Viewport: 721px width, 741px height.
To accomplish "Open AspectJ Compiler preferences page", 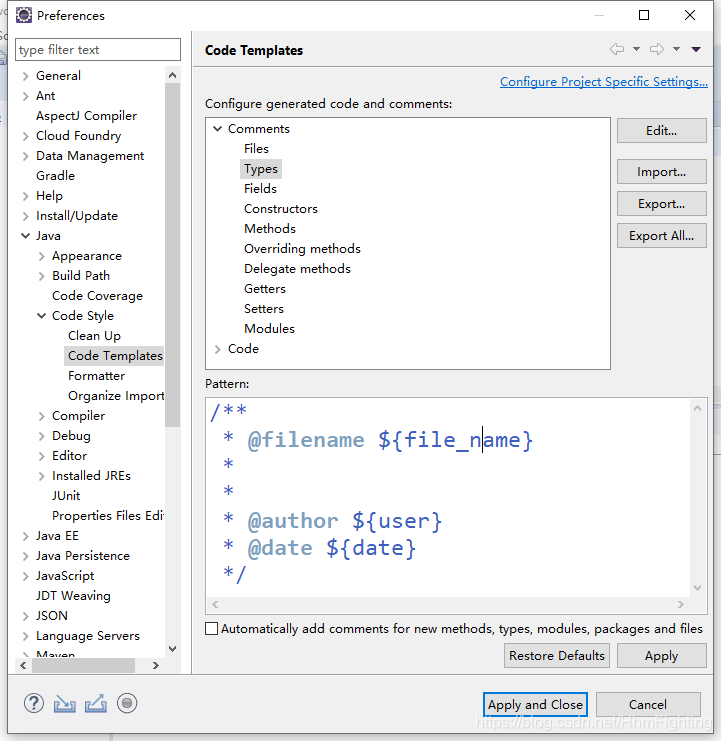I will [x=86, y=116].
